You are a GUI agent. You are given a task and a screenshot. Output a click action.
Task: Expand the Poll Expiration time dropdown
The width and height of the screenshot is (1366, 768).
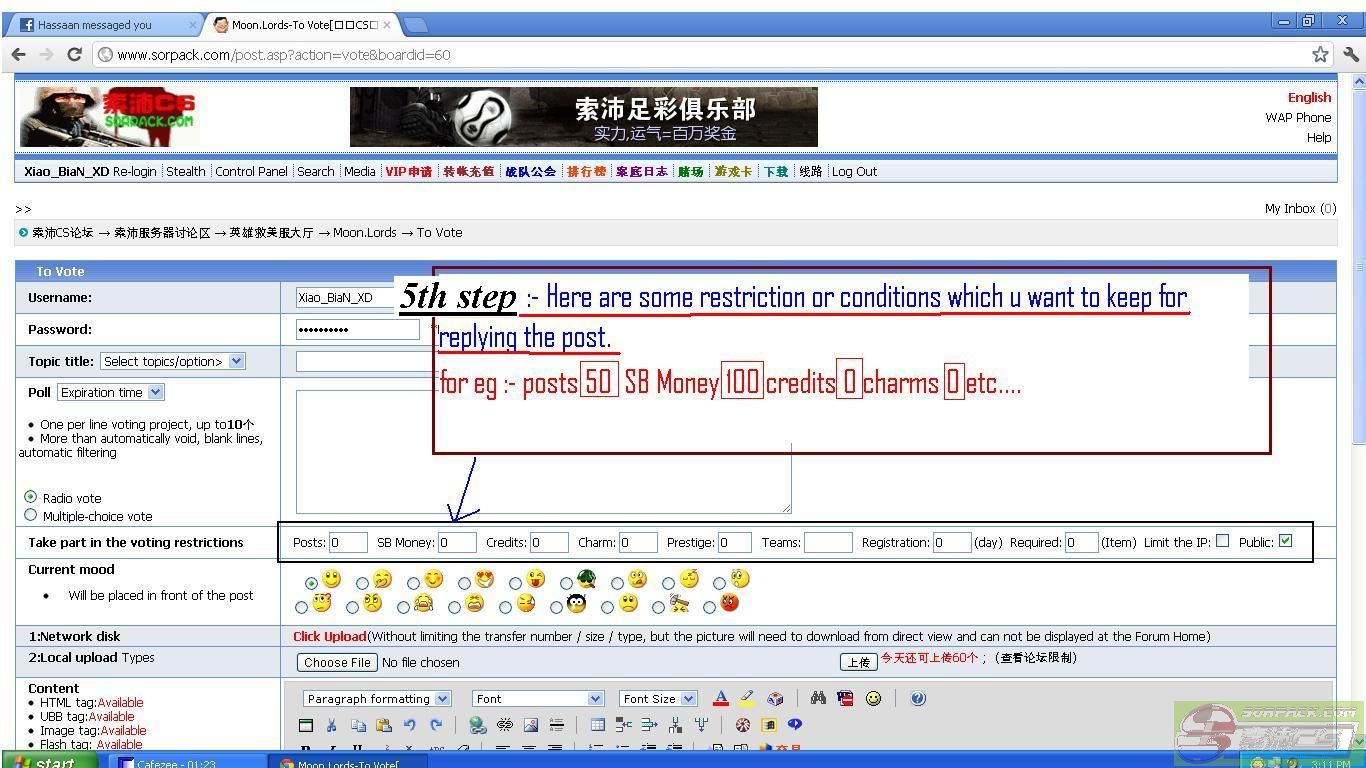pos(110,392)
